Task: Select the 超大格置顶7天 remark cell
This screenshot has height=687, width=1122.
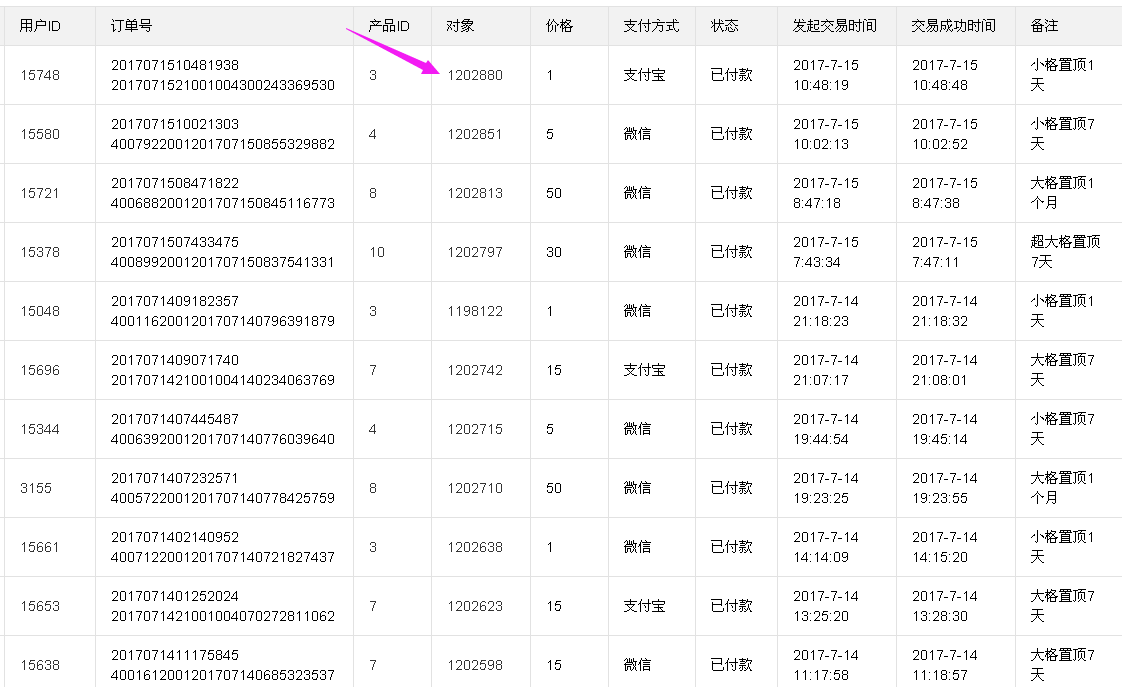Action: pyautogui.click(x=1065, y=252)
